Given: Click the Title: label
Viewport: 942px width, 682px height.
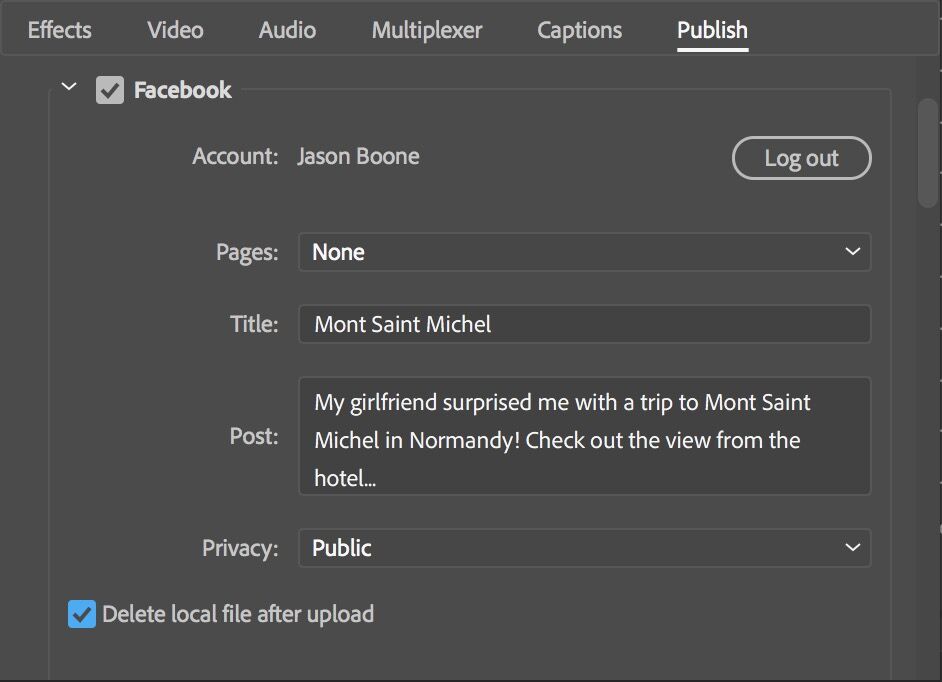Looking at the screenshot, I should click(x=255, y=324).
